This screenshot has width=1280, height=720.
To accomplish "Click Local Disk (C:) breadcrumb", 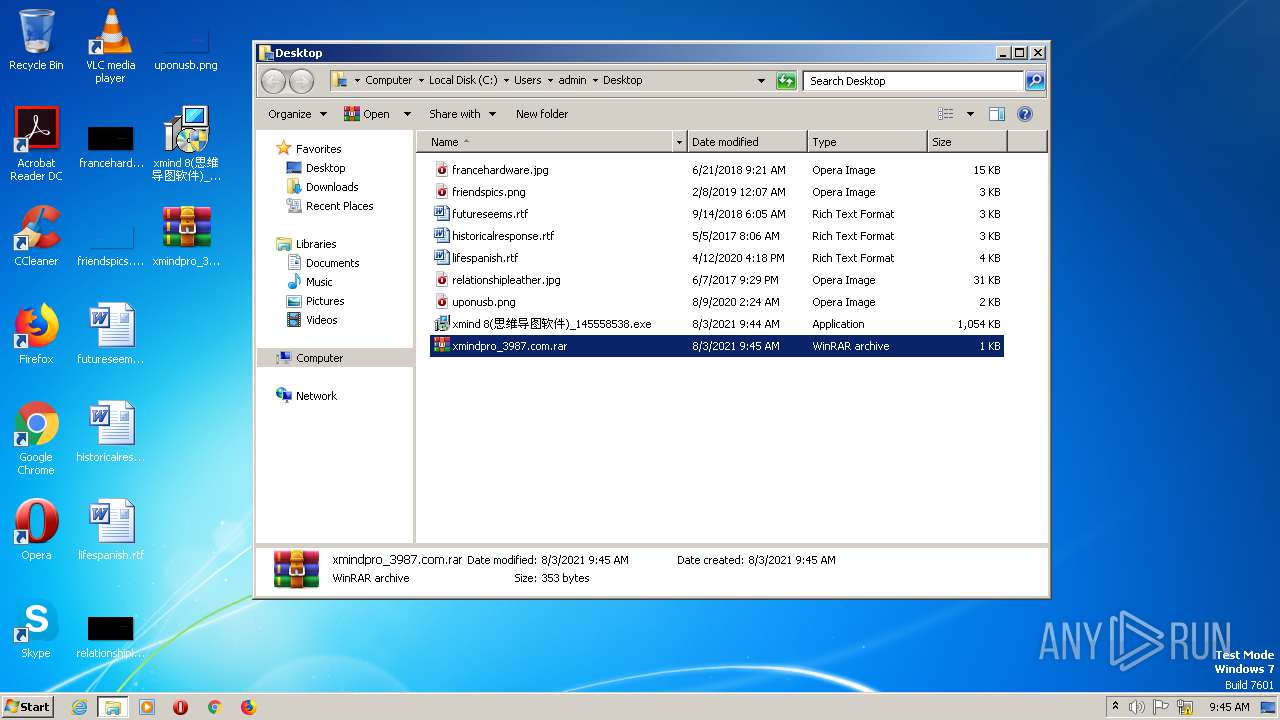I will coord(463,80).
